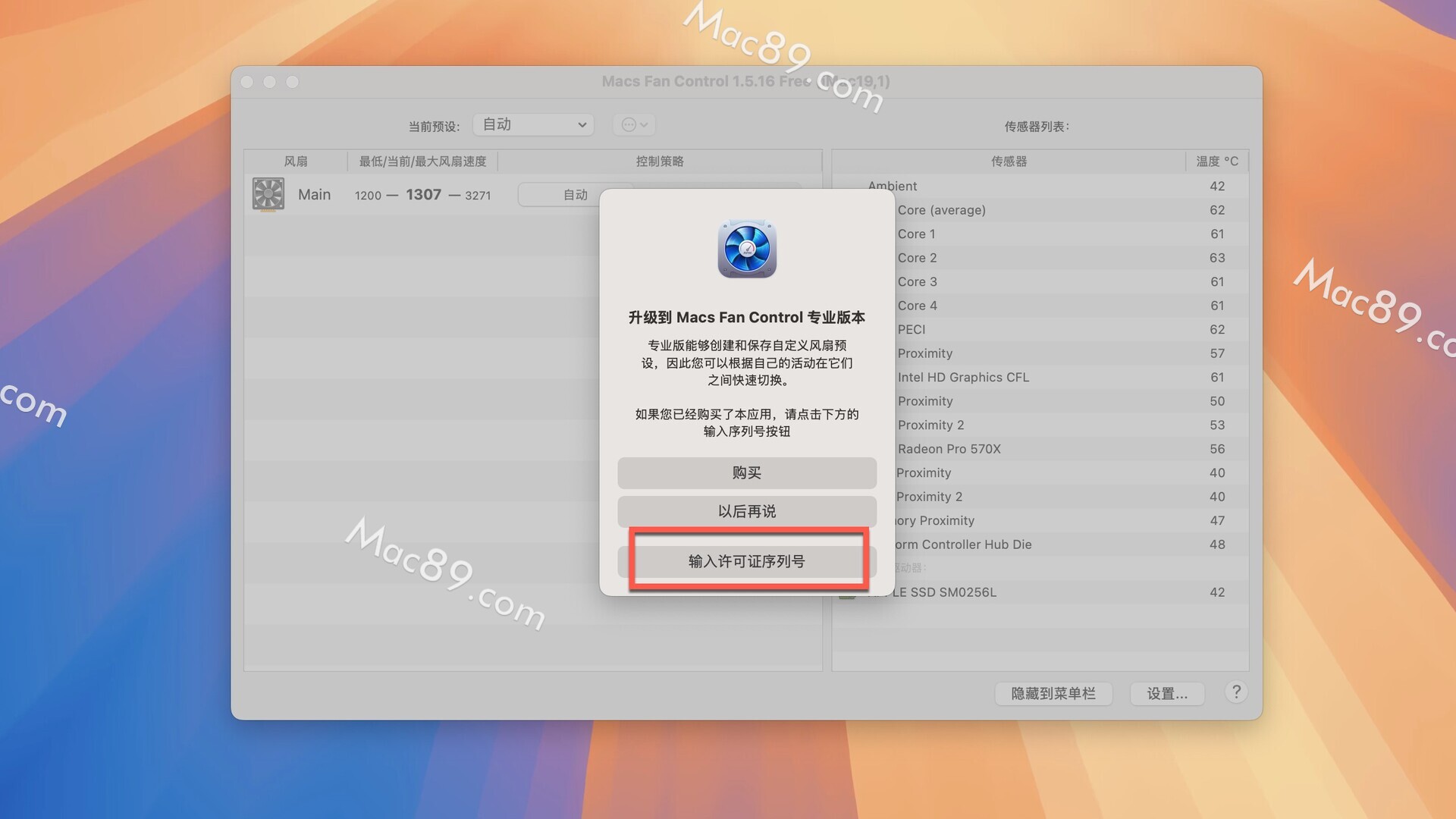Click 隐藏到菜单栏 button
Viewport: 1456px width, 819px height.
[x=1053, y=693]
